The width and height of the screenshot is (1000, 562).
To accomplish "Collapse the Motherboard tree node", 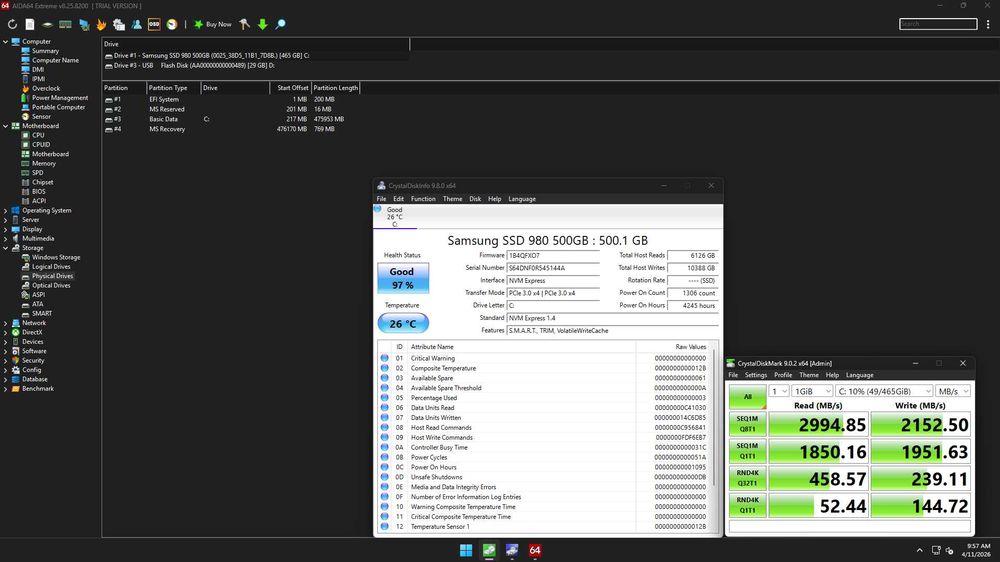I will click(5, 126).
